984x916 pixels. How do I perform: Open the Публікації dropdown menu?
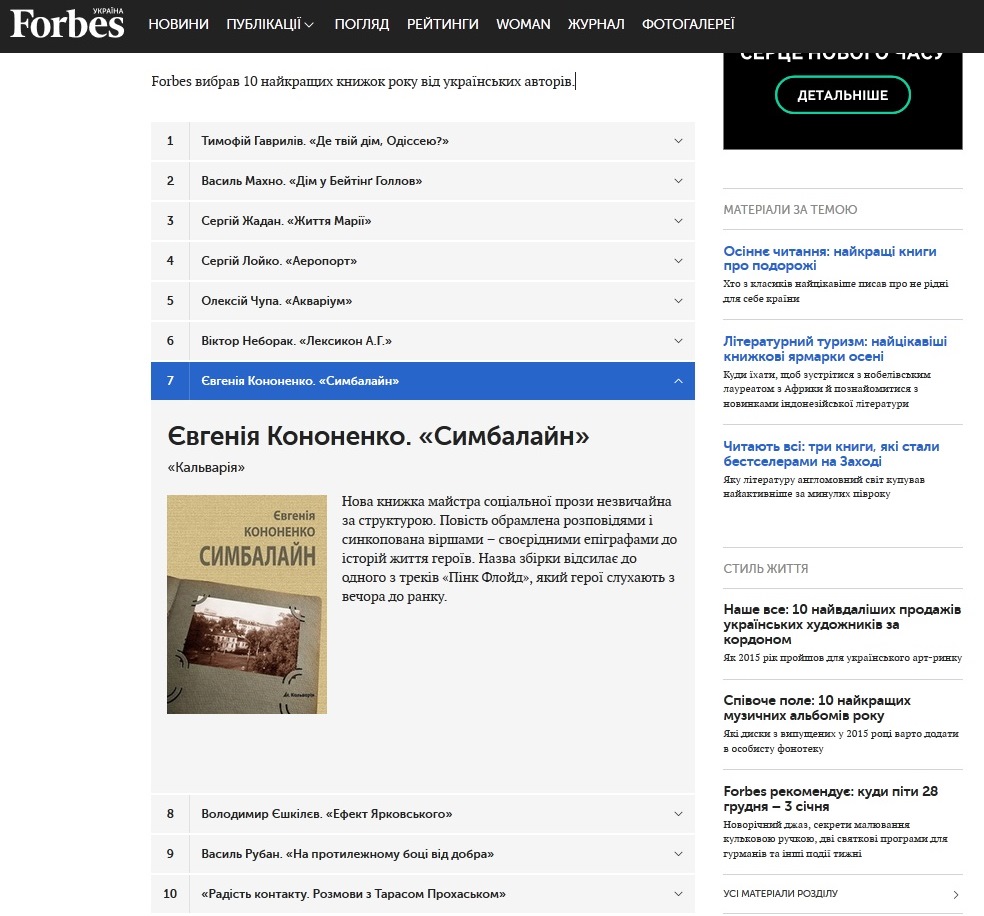click(x=270, y=24)
